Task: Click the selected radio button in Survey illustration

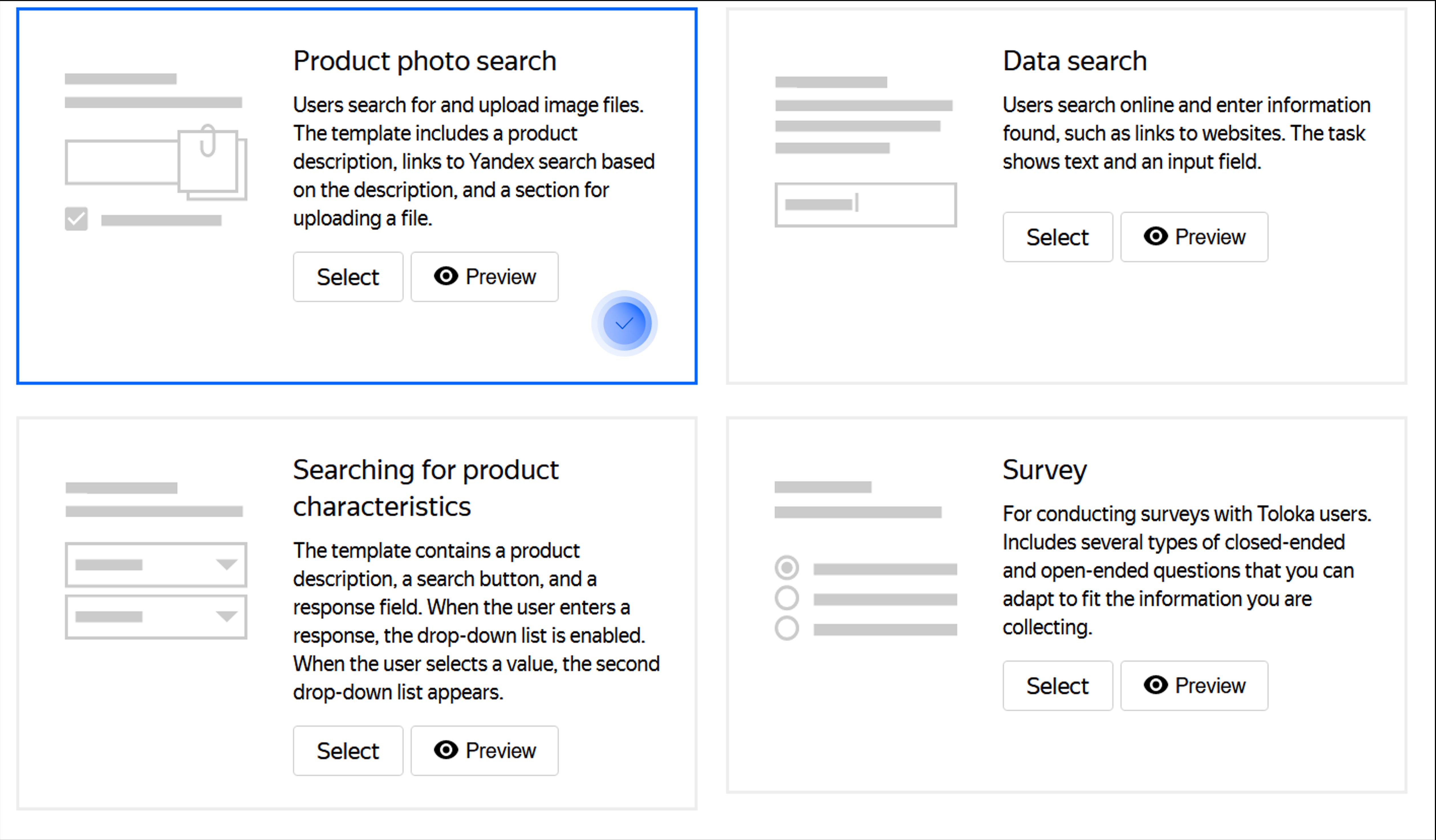Action: pyautogui.click(x=787, y=568)
